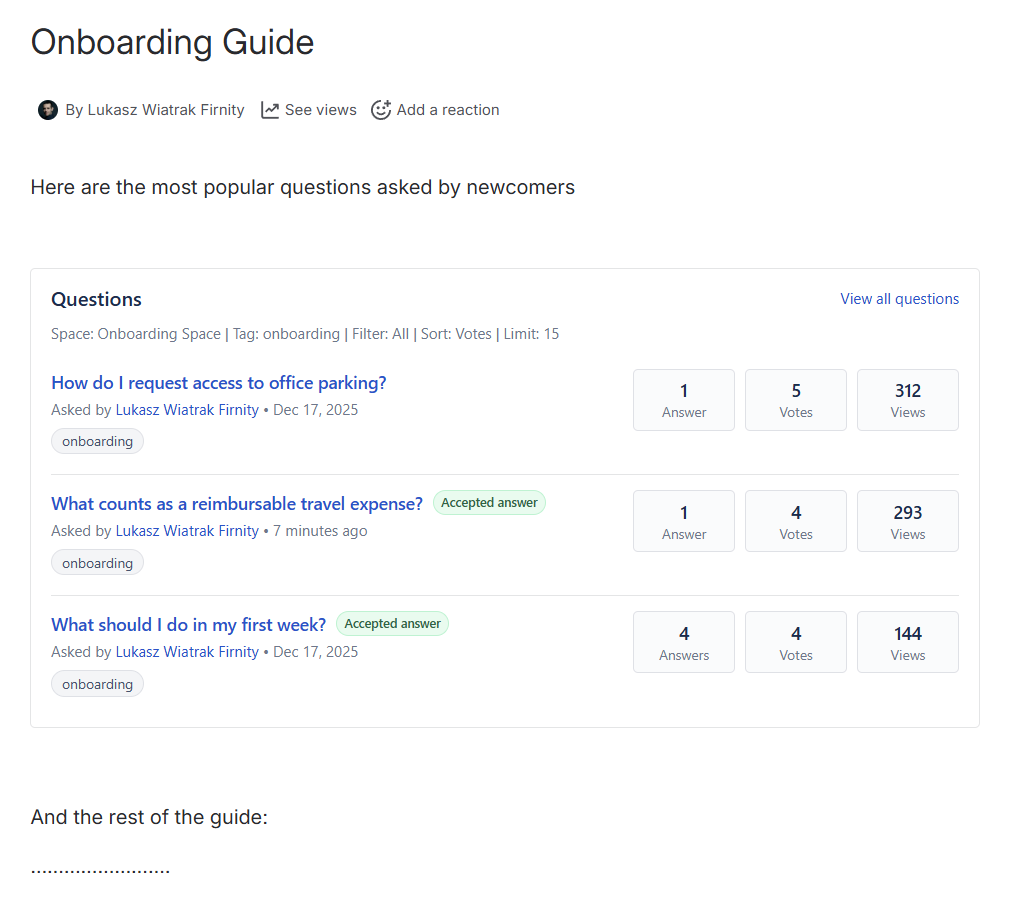
Task: Open the office parking question link
Action: 218,383
